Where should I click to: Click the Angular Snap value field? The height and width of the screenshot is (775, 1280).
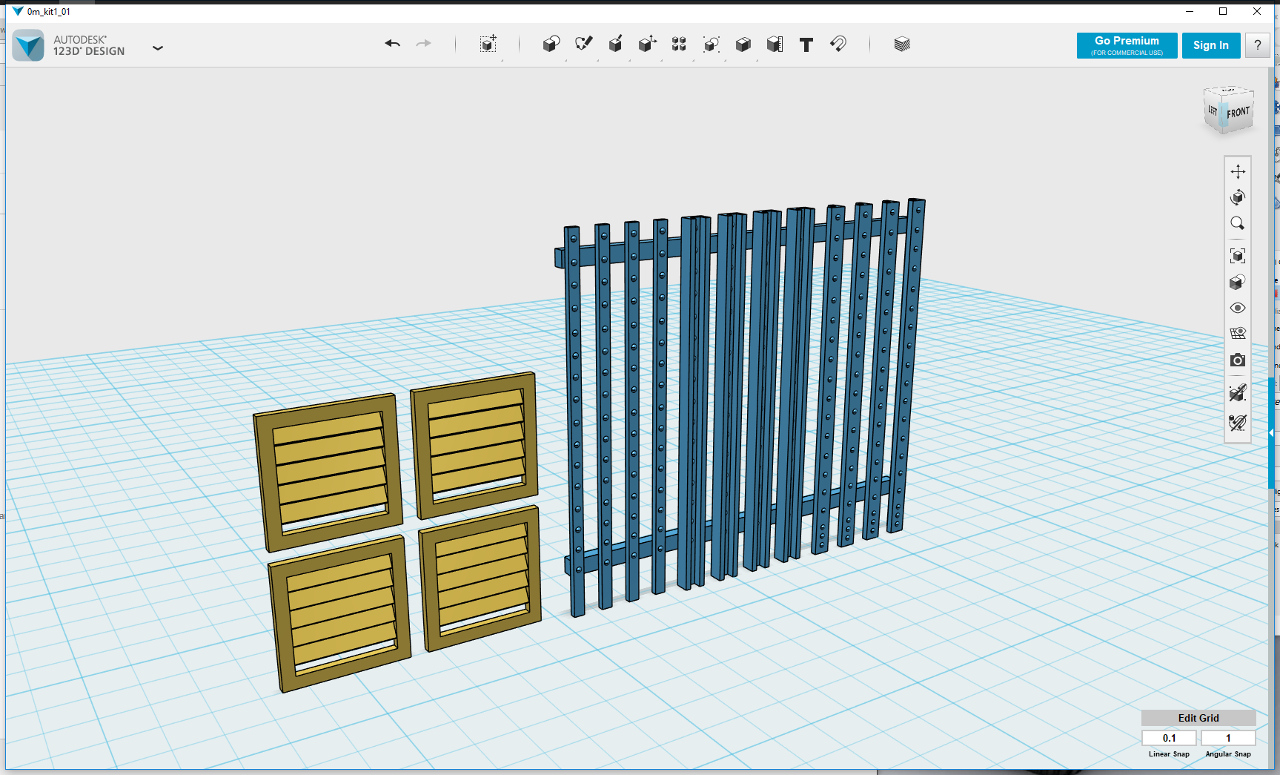tap(1228, 738)
